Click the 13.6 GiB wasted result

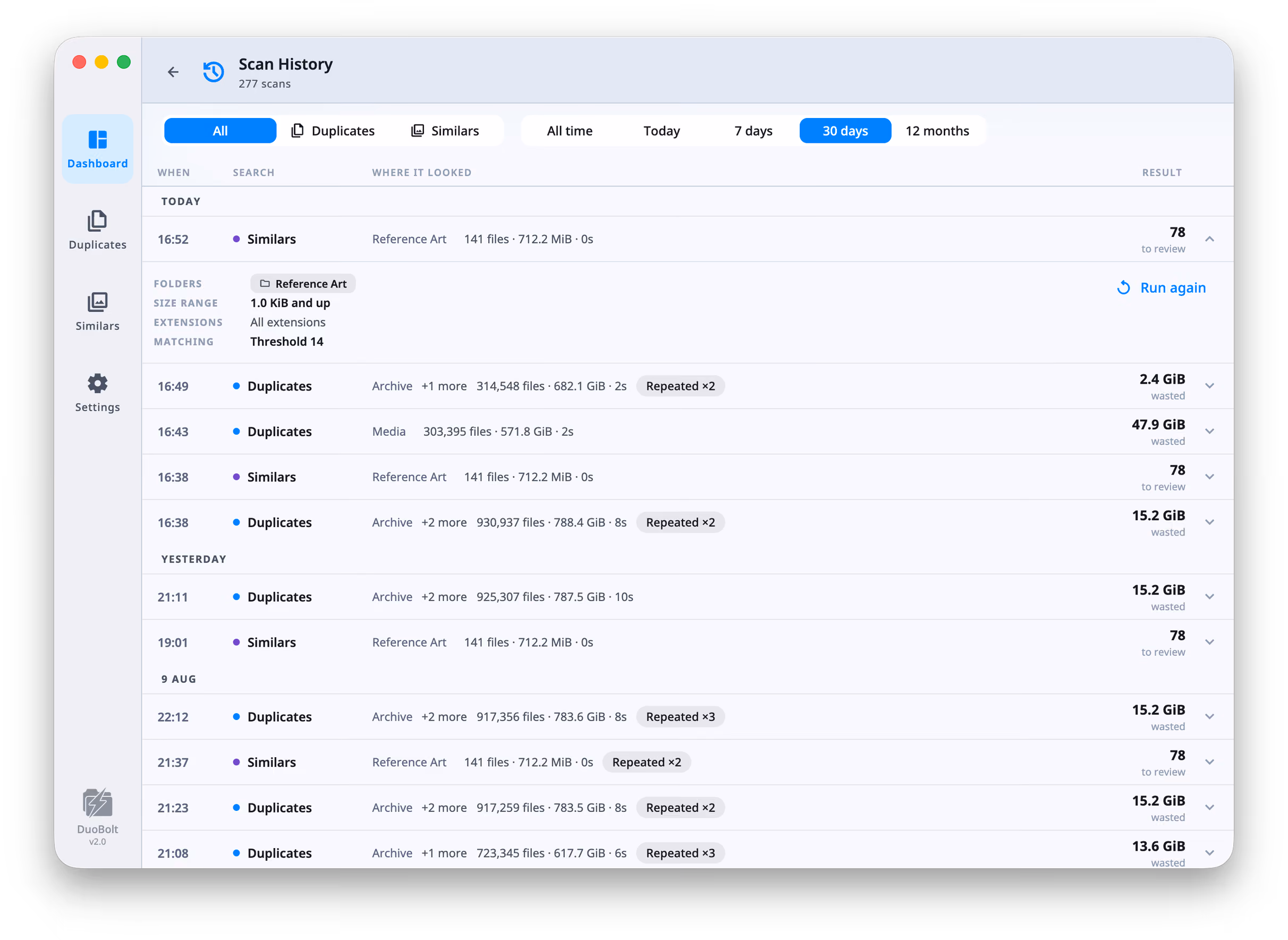click(1158, 853)
